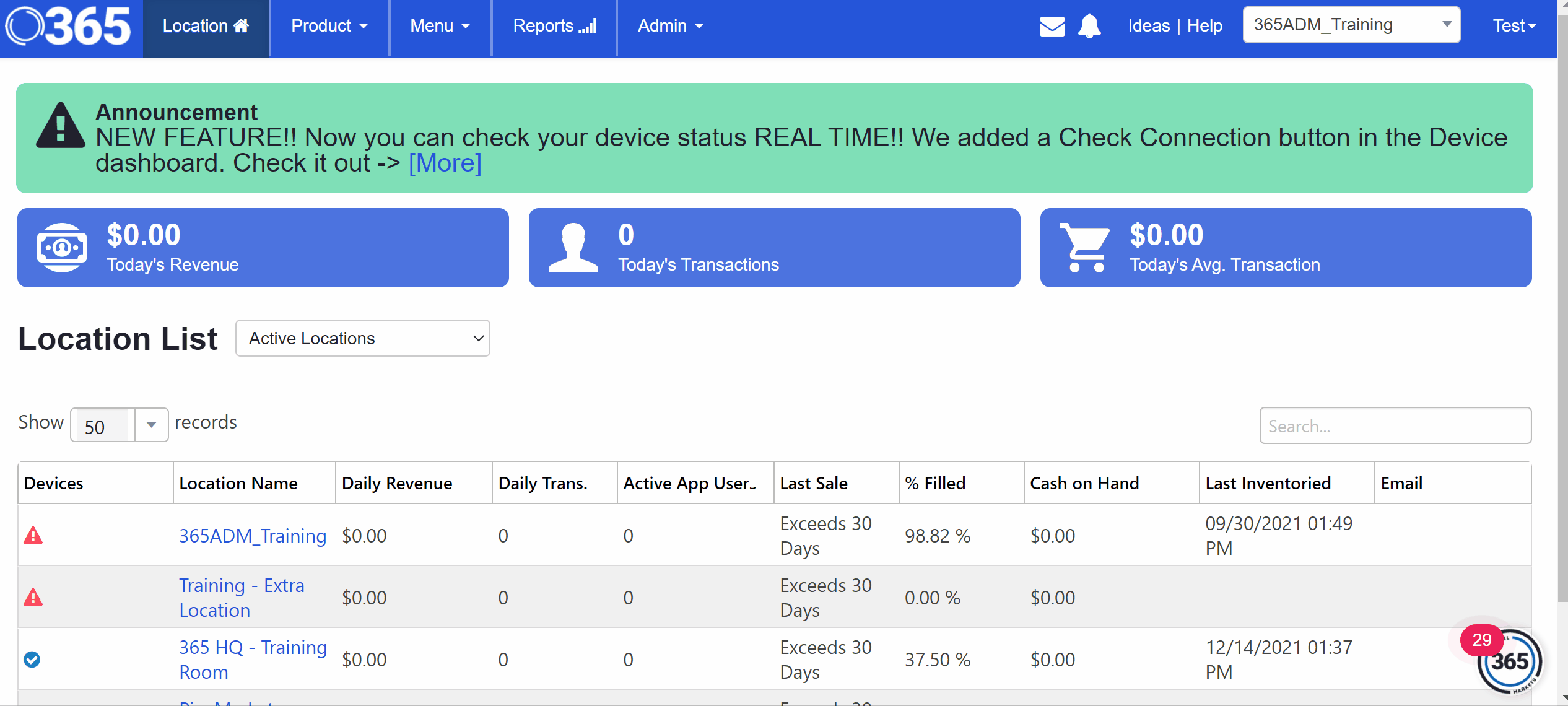This screenshot has width=1568, height=706.
Task: Open the Show 50 records dropdown
Action: 120,425
